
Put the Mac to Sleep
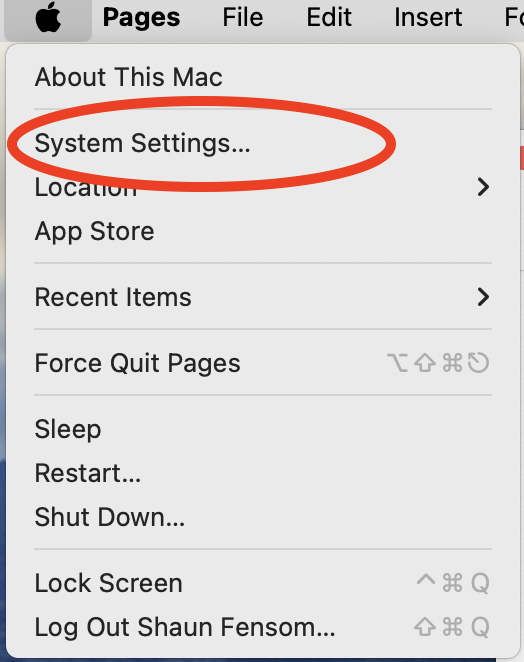click(x=68, y=430)
